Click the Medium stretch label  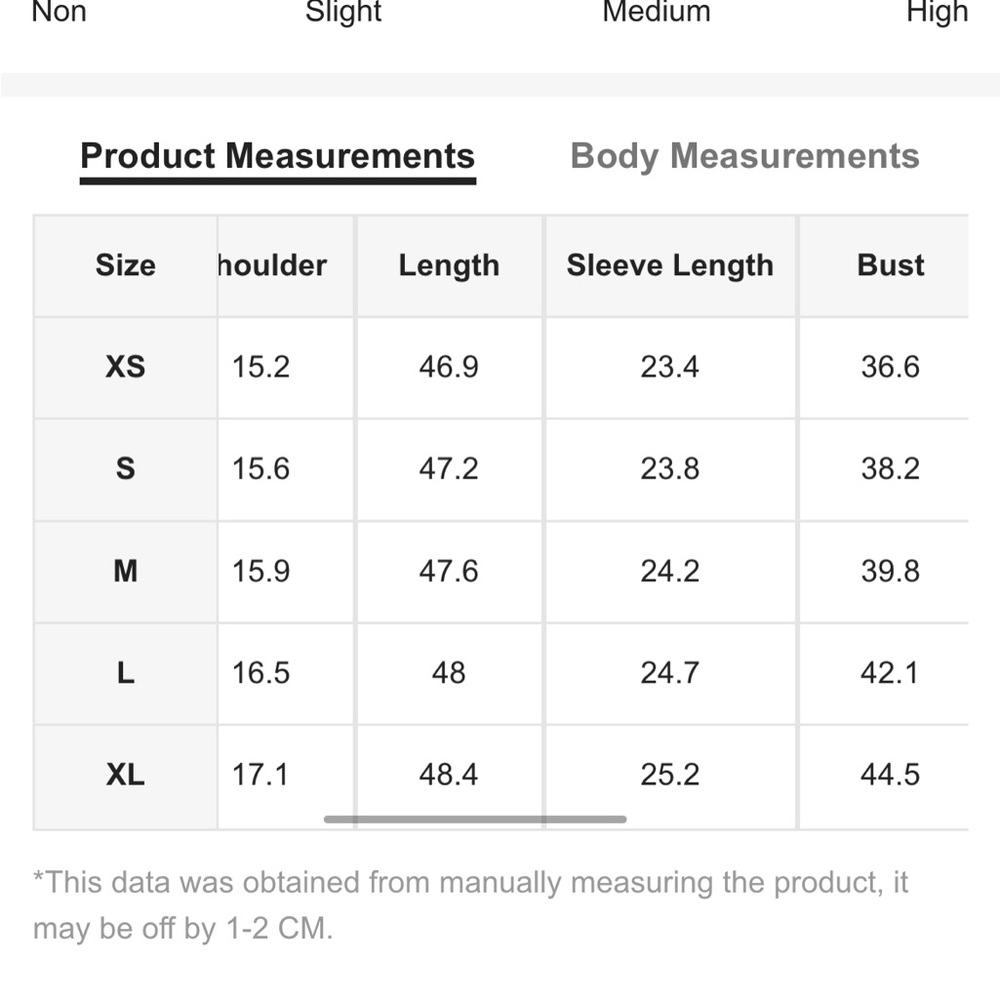click(x=656, y=12)
